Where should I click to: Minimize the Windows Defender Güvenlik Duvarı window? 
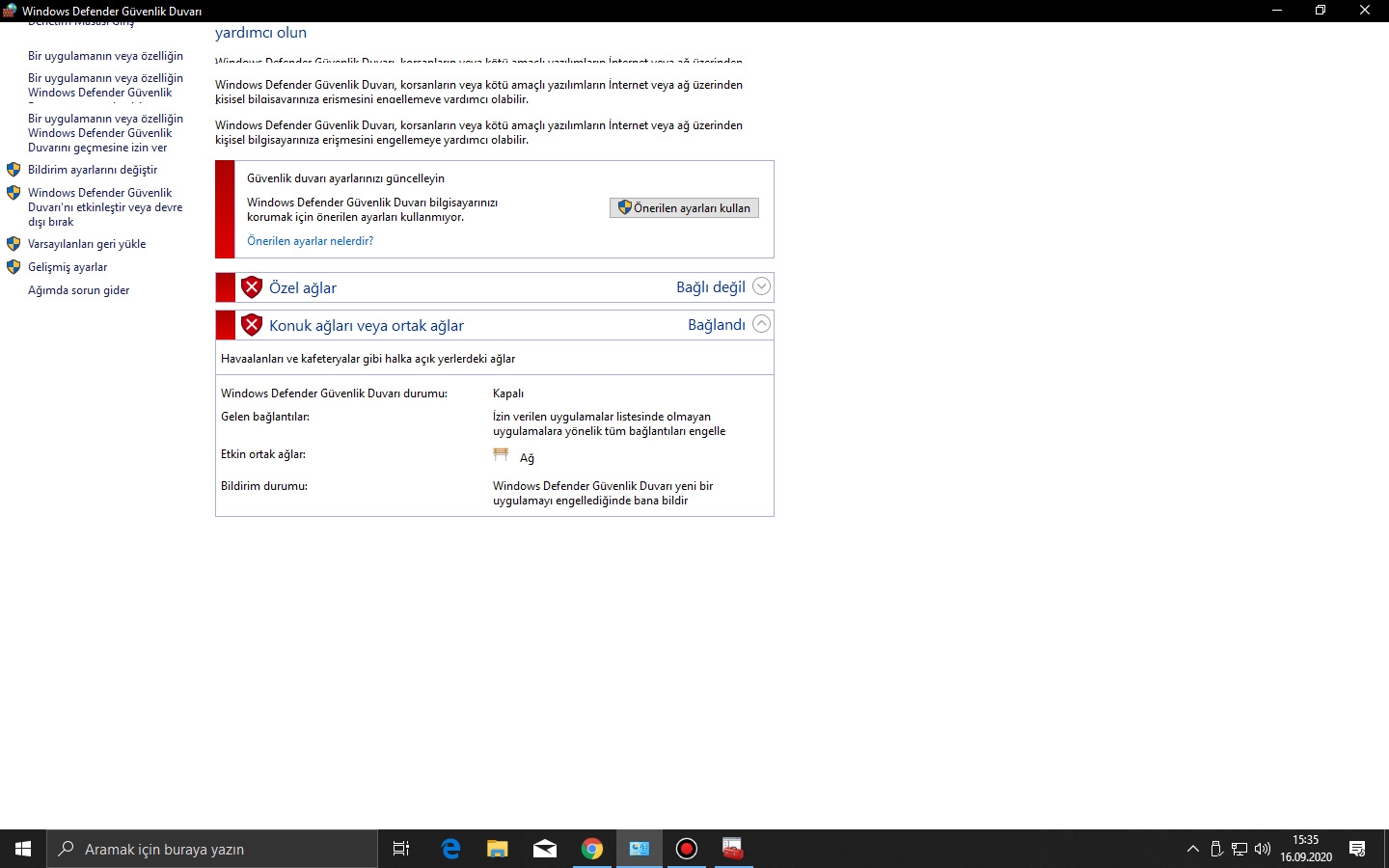tap(1277, 11)
